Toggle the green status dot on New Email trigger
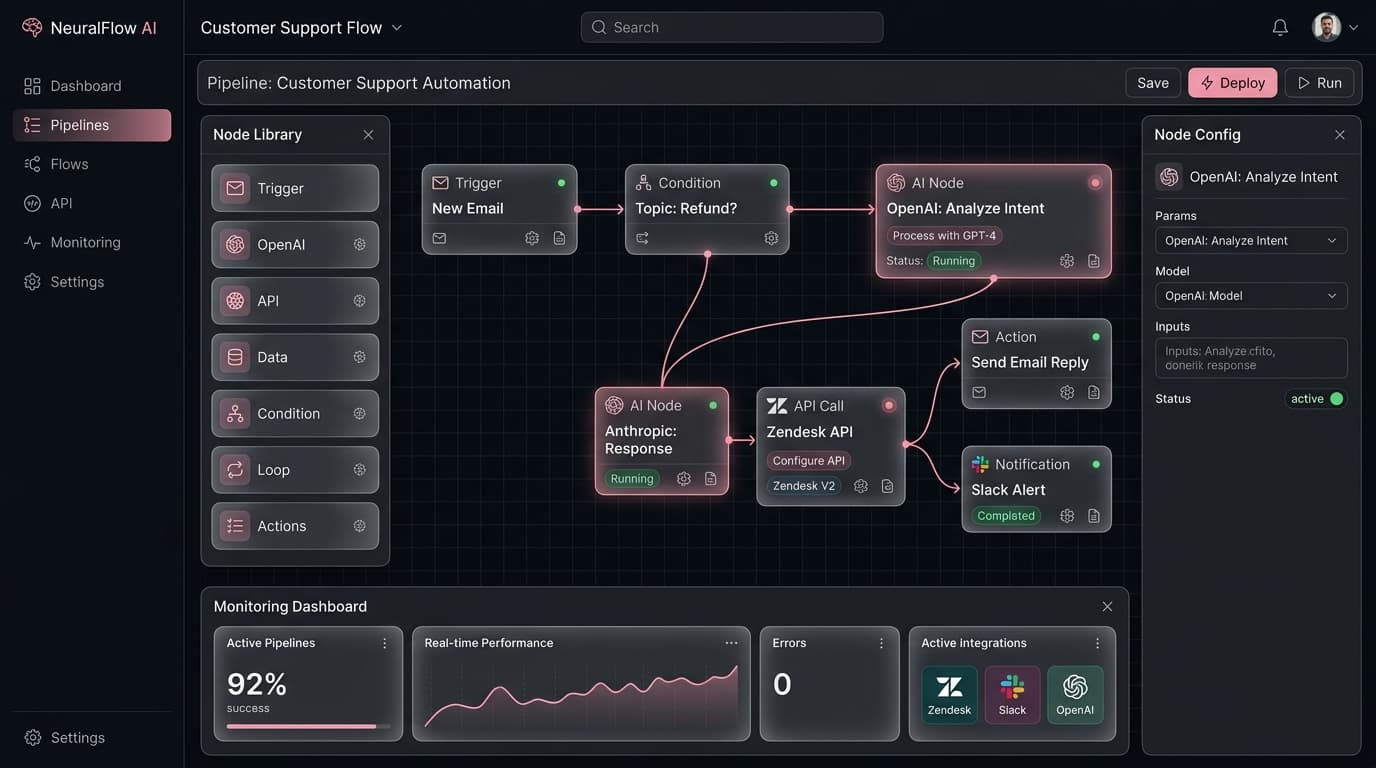Viewport: 1376px width, 768px height. (x=561, y=182)
